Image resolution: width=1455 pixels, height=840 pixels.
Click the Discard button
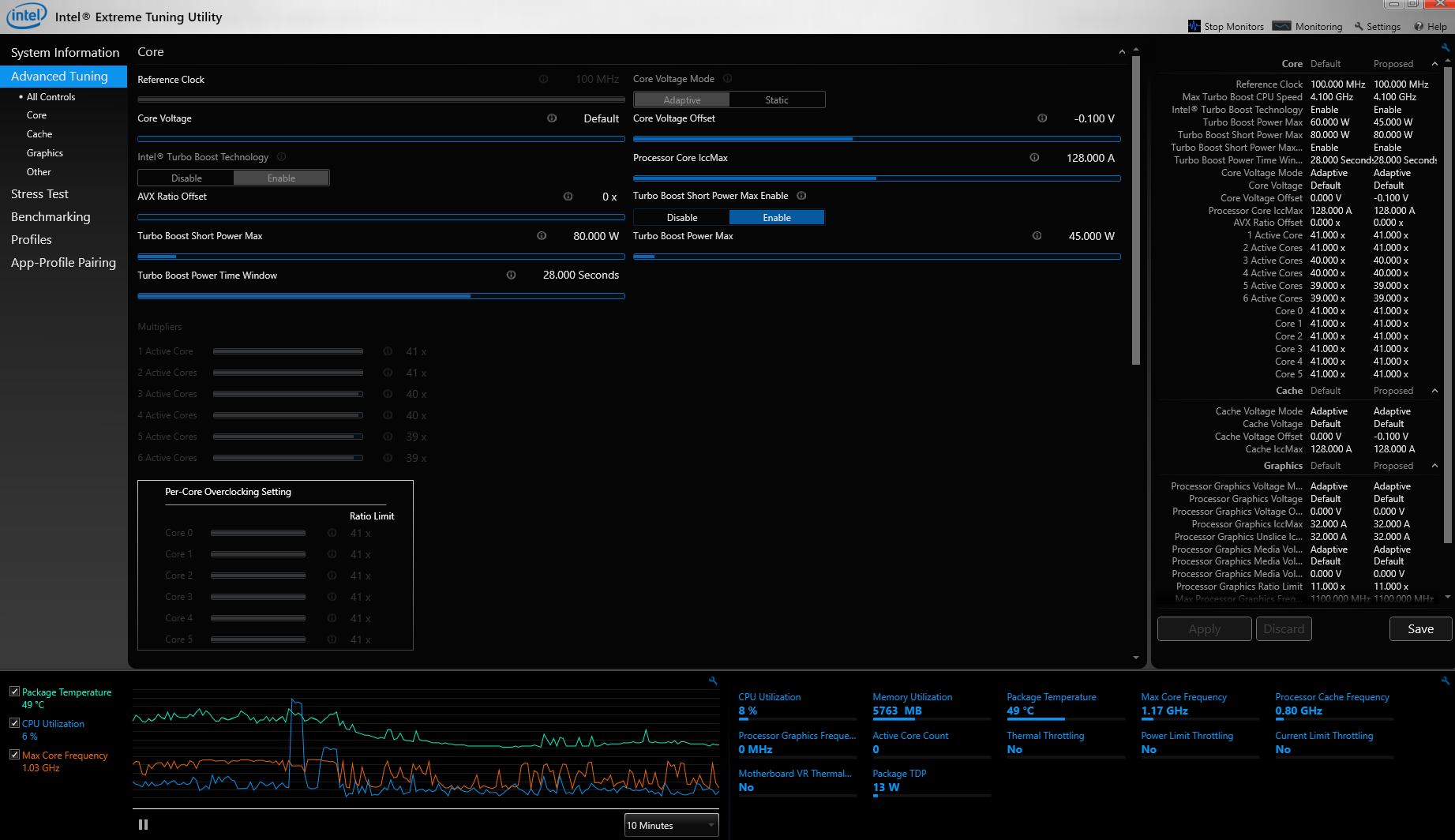point(1284,629)
